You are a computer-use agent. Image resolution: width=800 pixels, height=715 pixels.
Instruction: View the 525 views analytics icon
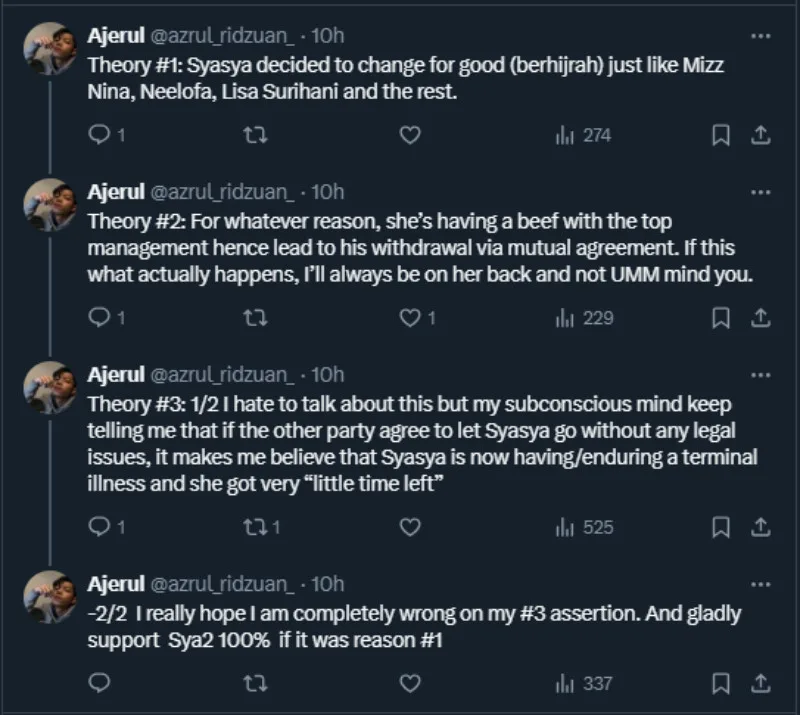pyautogui.click(x=563, y=526)
